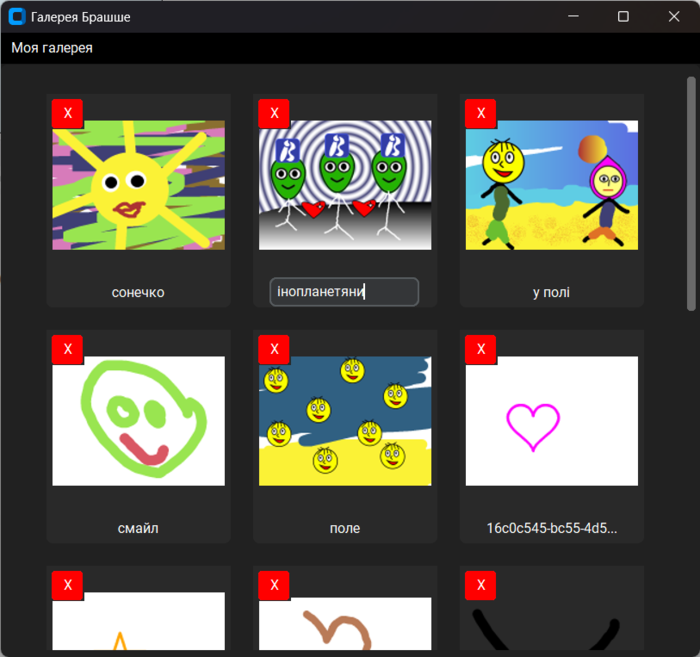Select the сонечко caption label
This screenshot has height=657, width=700.
pos(138,292)
